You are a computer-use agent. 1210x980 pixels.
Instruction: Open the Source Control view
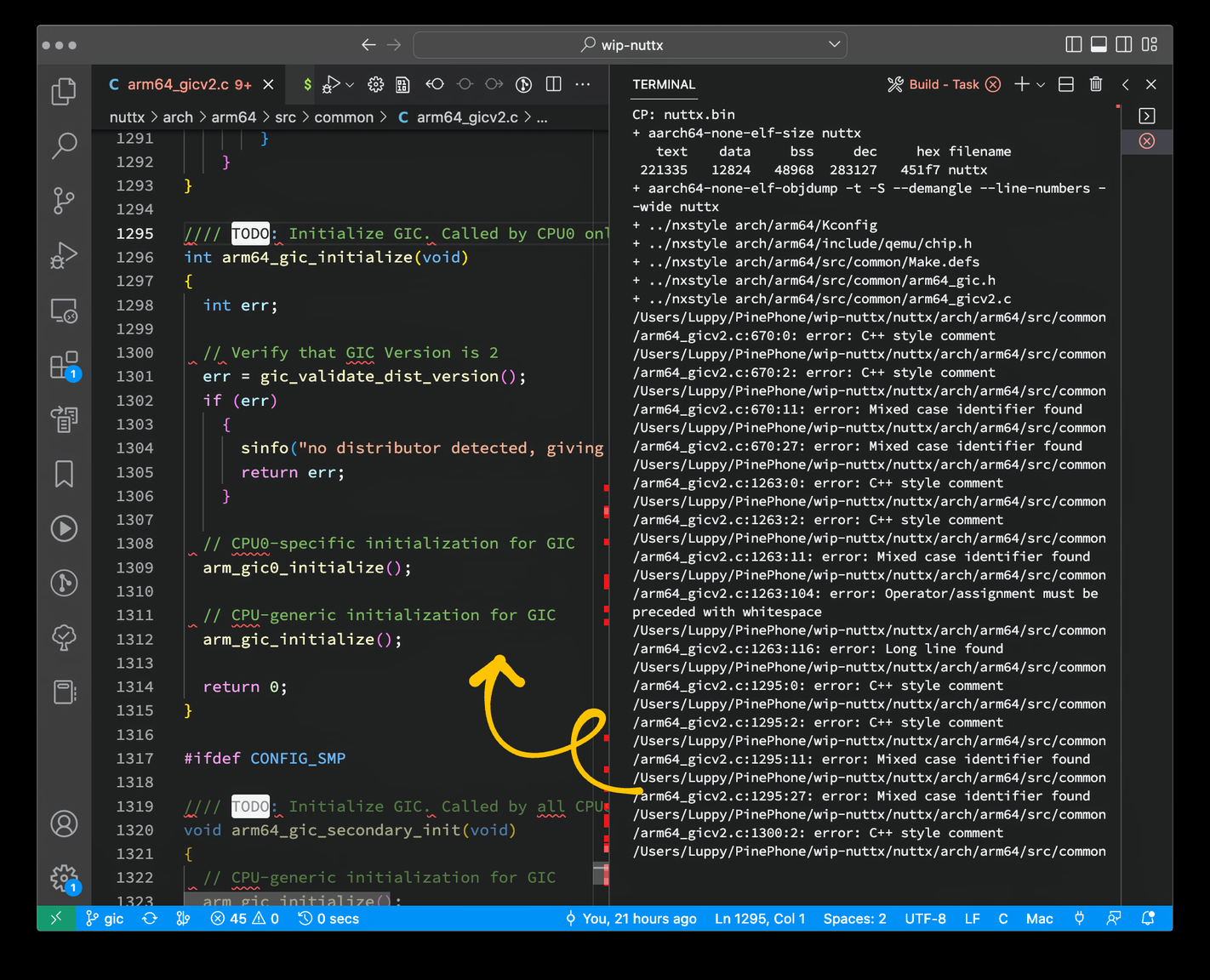[x=64, y=201]
